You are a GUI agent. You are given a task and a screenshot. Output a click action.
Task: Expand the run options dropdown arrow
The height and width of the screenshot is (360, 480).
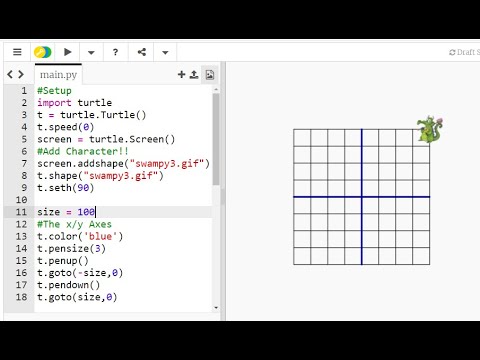91,52
